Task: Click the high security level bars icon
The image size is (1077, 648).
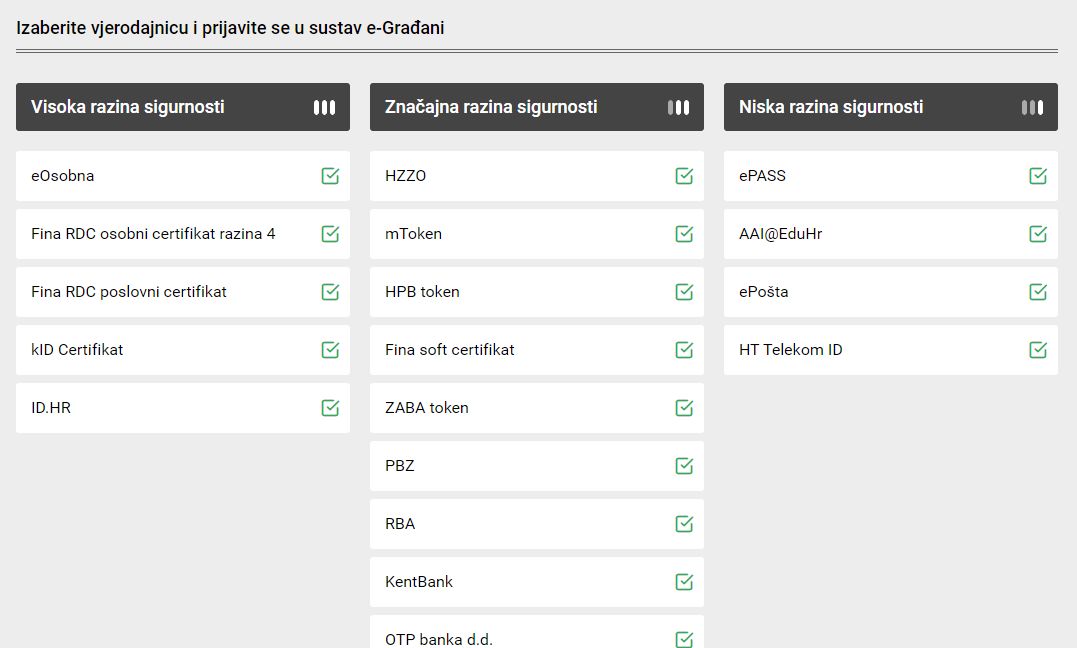Action: pyautogui.click(x=324, y=107)
